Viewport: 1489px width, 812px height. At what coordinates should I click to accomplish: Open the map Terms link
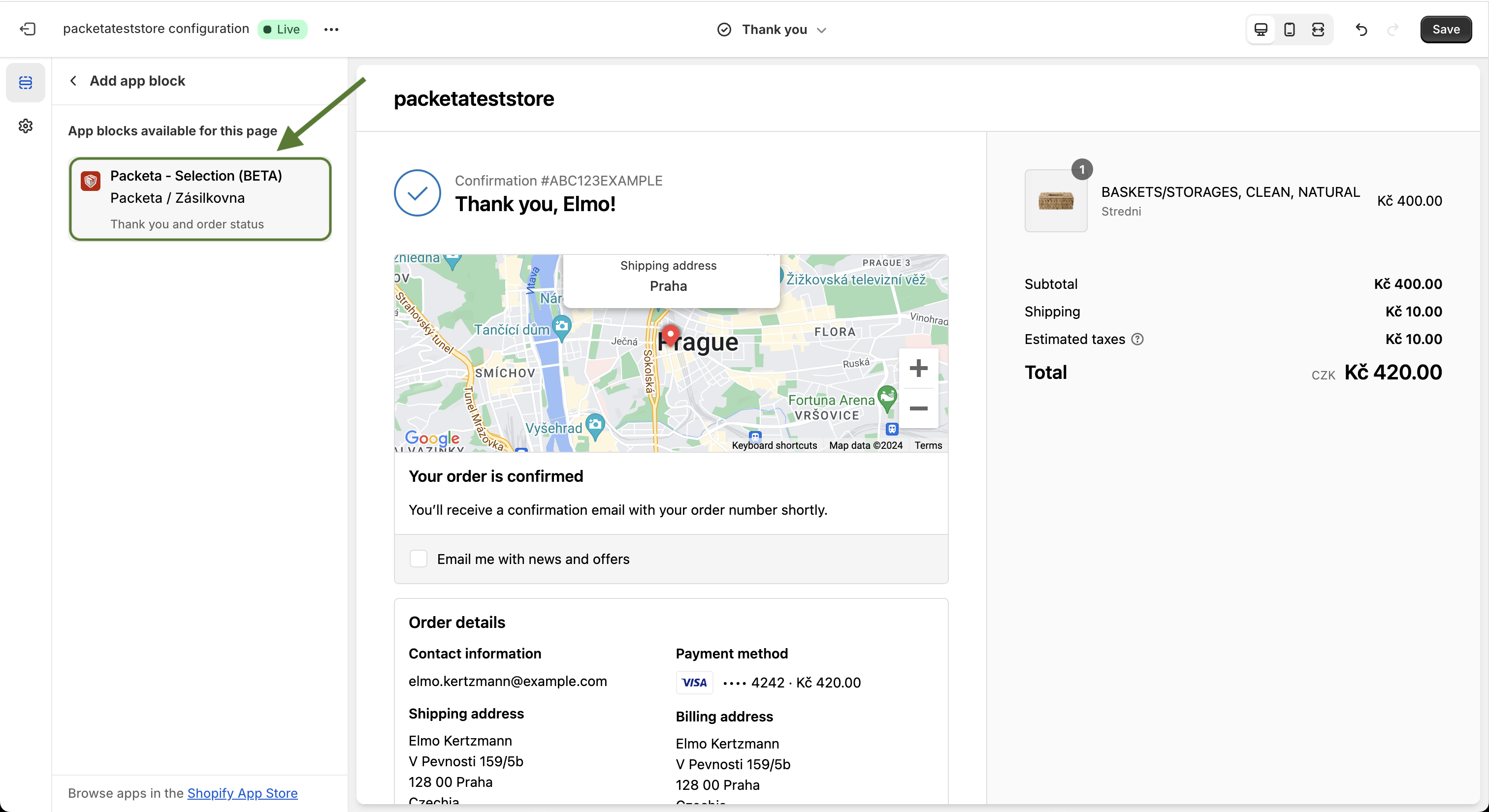(928, 445)
